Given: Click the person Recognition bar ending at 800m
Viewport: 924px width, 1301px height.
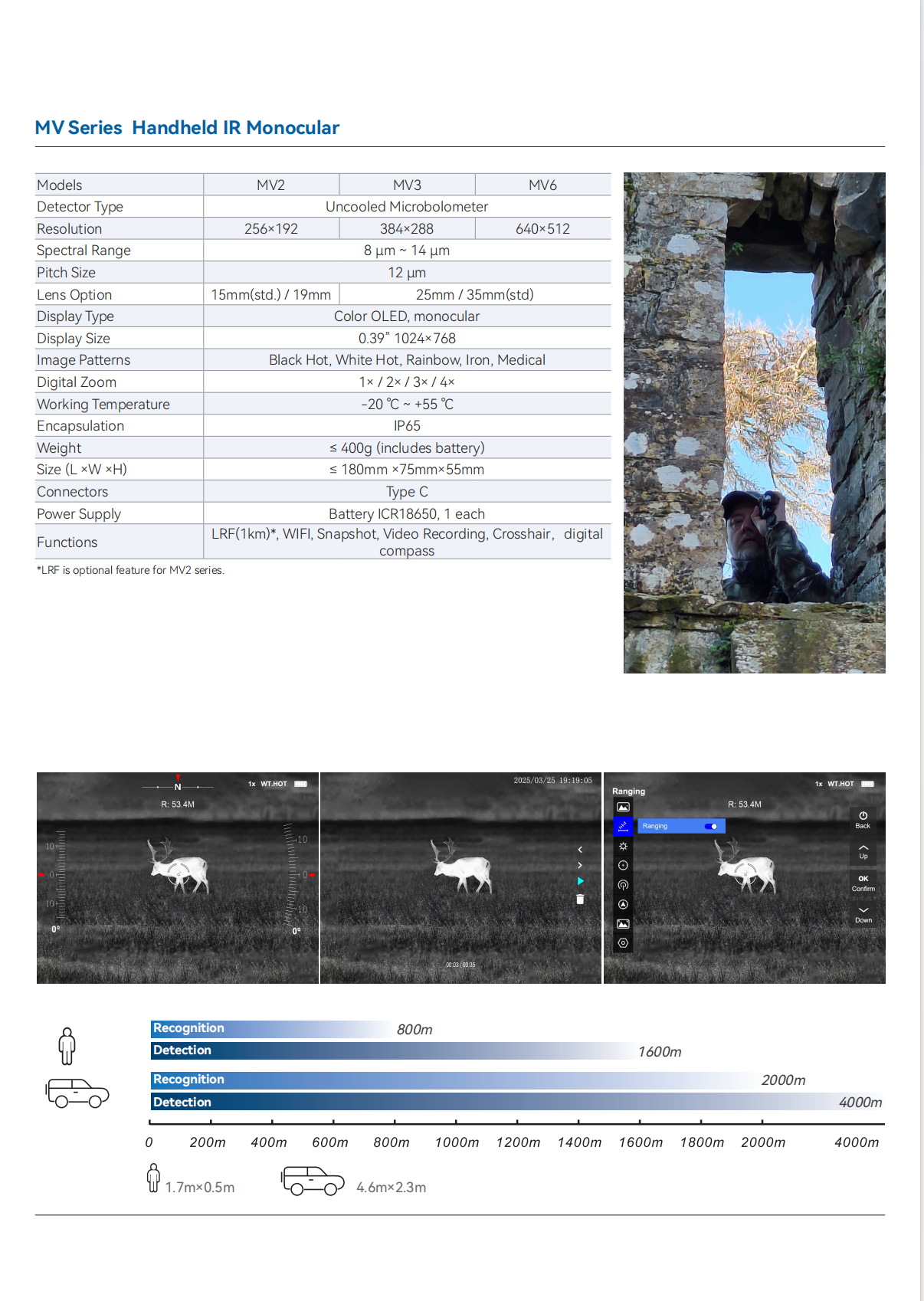Looking at the screenshot, I should click(272, 1028).
